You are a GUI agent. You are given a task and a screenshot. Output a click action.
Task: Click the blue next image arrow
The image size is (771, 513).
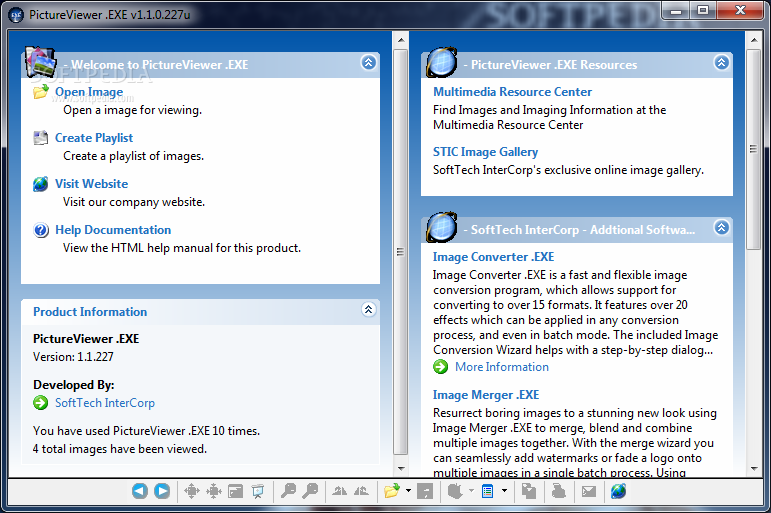(162, 490)
